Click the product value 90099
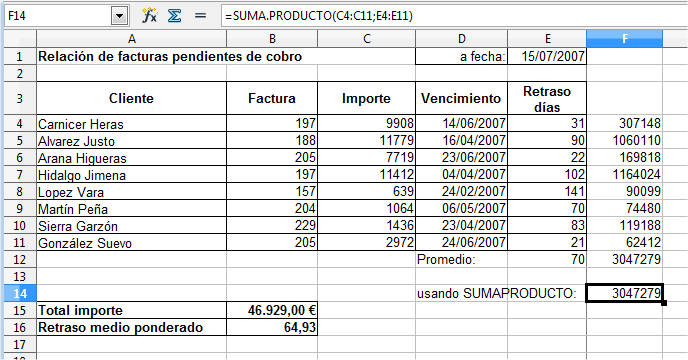688x360 pixels. [x=624, y=191]
